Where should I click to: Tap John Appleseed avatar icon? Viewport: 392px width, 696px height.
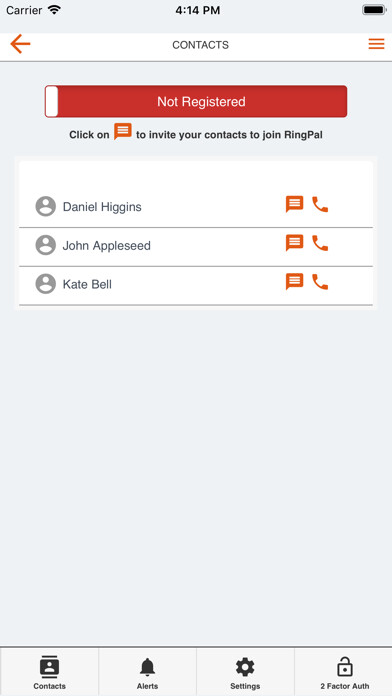pyautogui.click(x=46, y=245)
